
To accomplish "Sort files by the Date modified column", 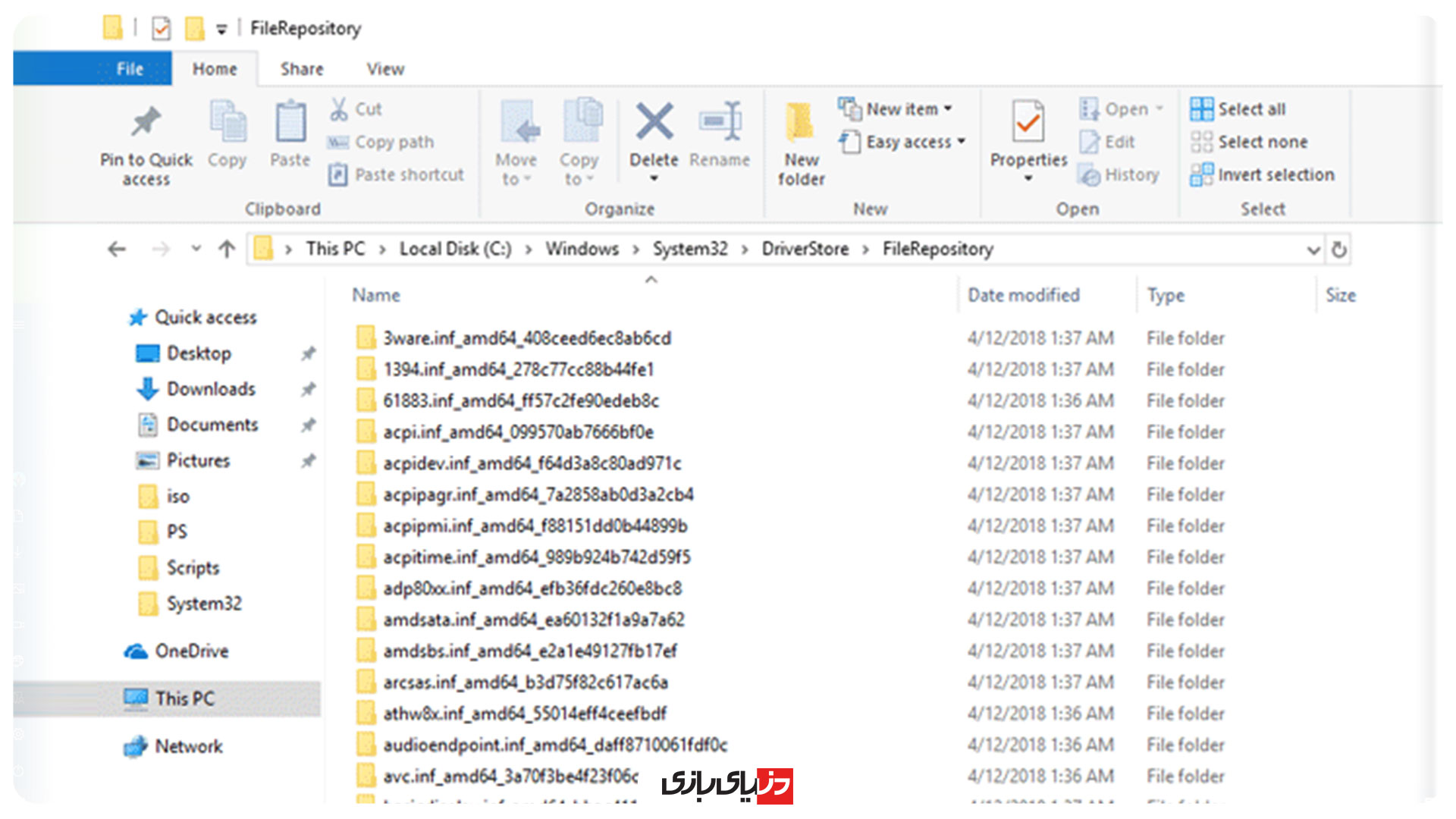I will 1023,295.
